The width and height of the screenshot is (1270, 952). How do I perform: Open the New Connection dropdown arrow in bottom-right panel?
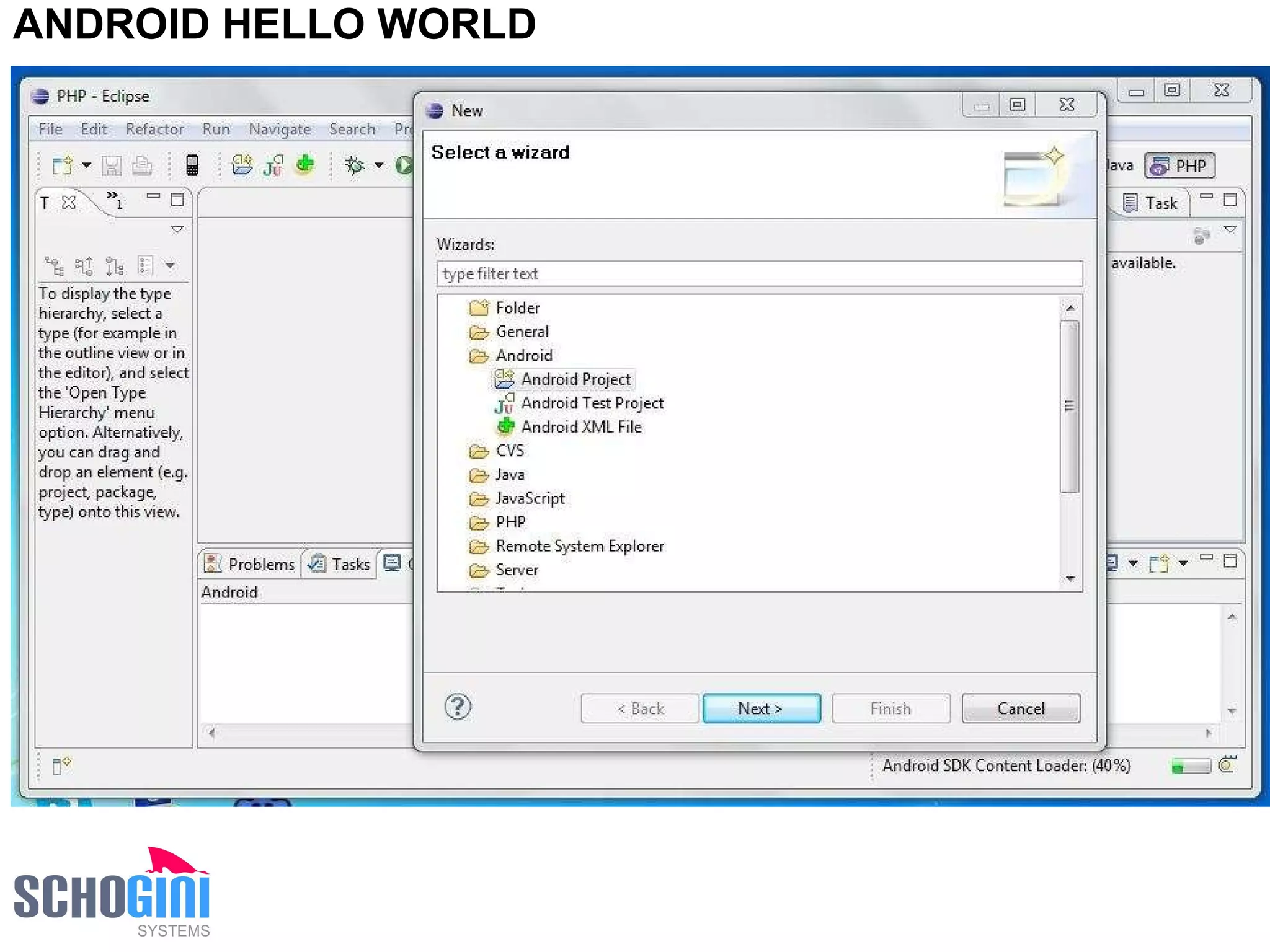[x=1183, y=563]
